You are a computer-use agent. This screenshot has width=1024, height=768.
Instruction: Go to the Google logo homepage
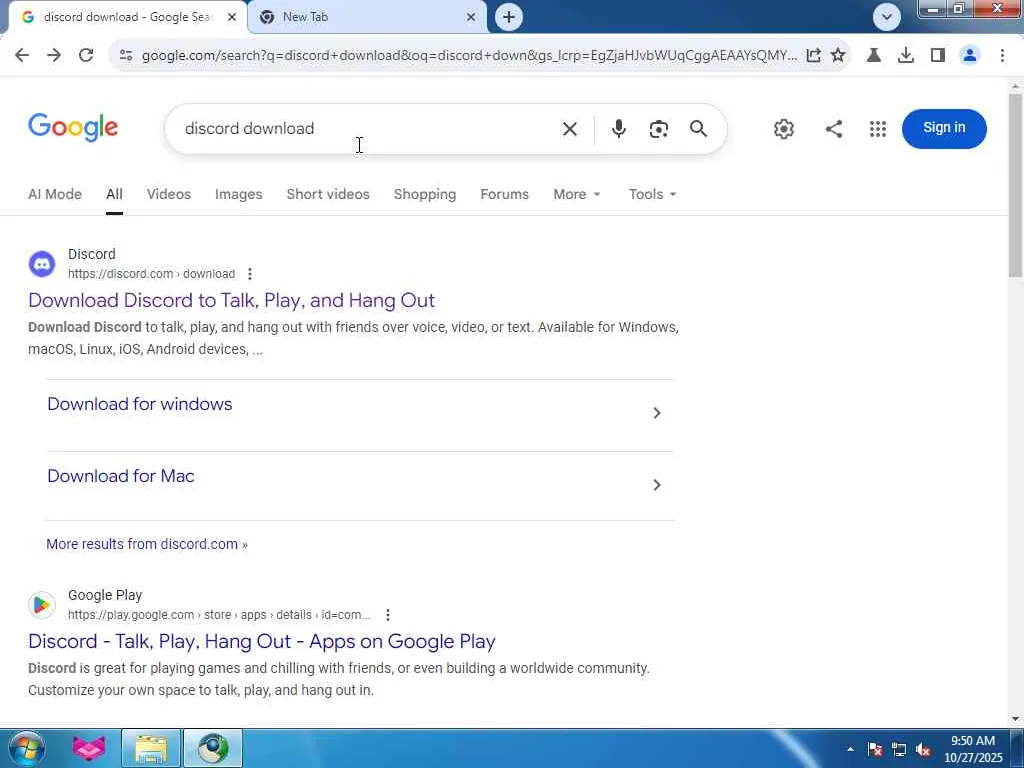(73, 127)
